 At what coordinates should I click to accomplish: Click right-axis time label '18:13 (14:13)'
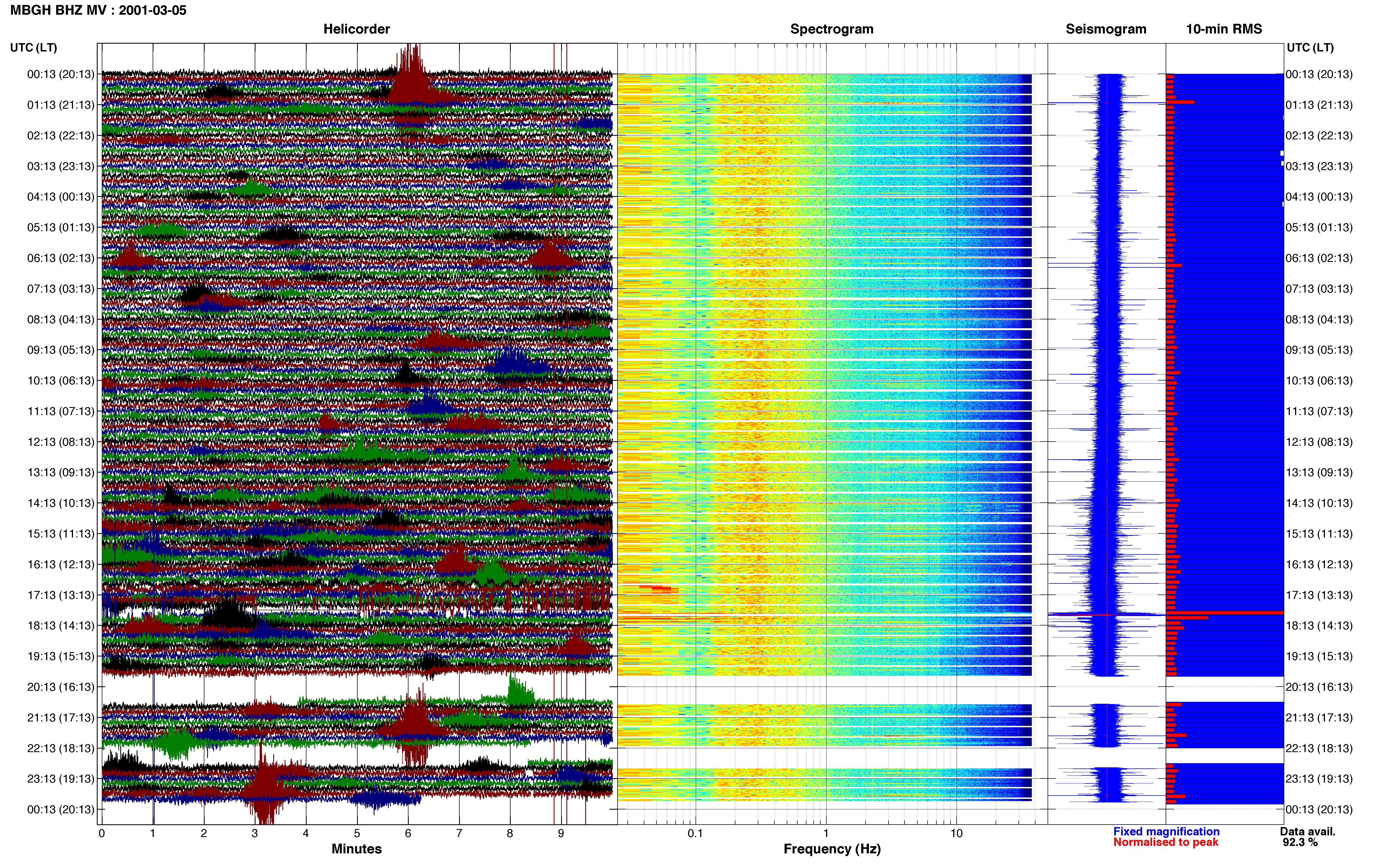tap(1319, 626)
